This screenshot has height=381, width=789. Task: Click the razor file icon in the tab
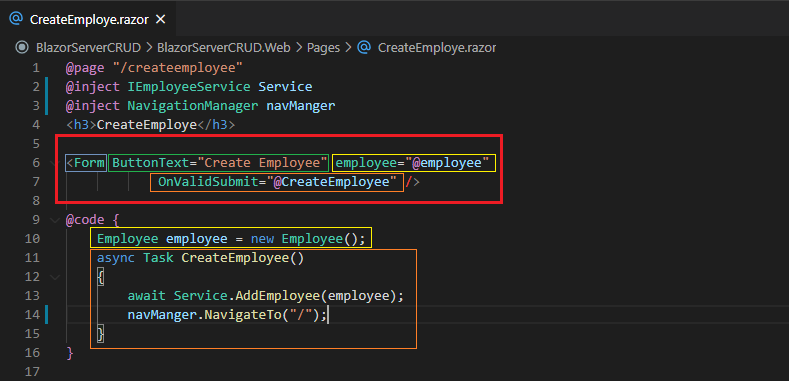tap(16, 19)
